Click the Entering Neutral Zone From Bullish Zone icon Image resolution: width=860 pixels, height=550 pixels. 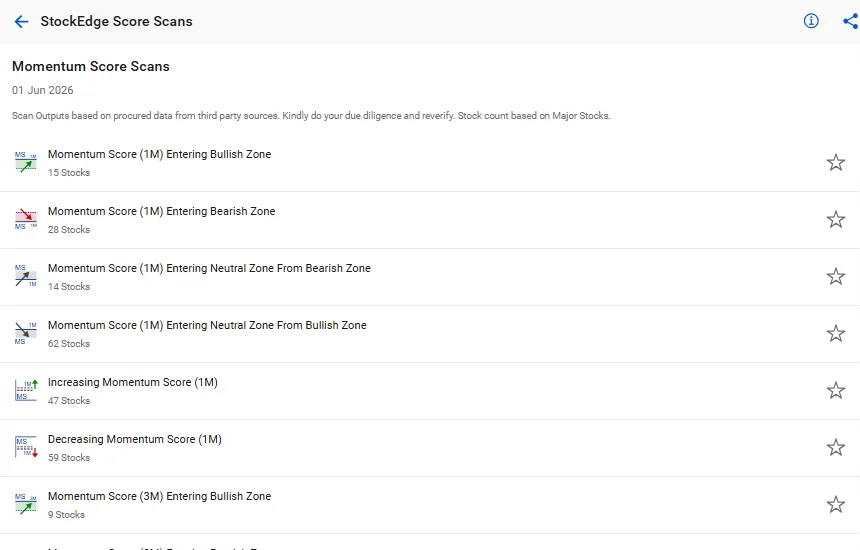tap(26, 333)
